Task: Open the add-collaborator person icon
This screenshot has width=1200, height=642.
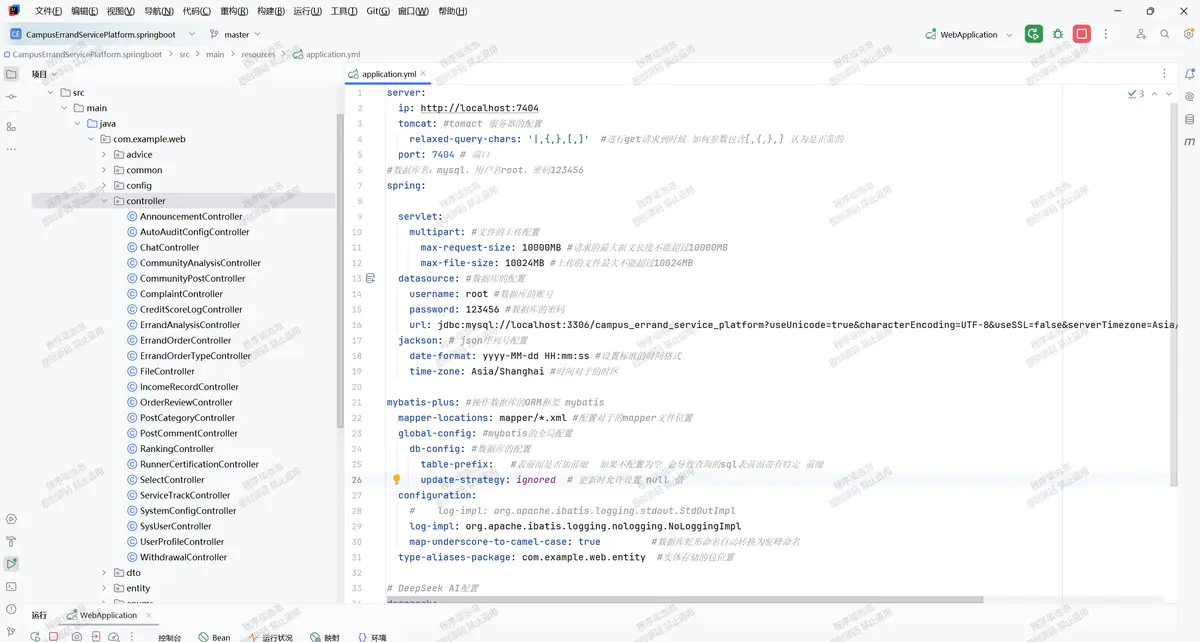Action: tap(1141, 34)
